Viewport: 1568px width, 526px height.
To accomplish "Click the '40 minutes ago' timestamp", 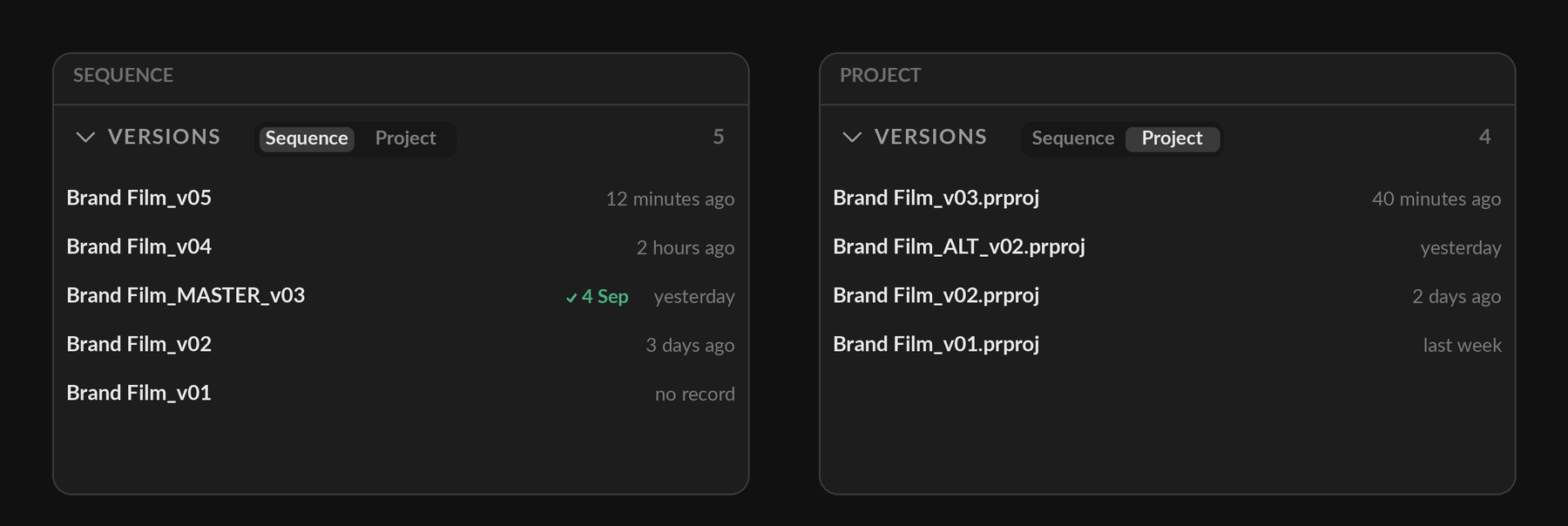I will pos(1436,199).
